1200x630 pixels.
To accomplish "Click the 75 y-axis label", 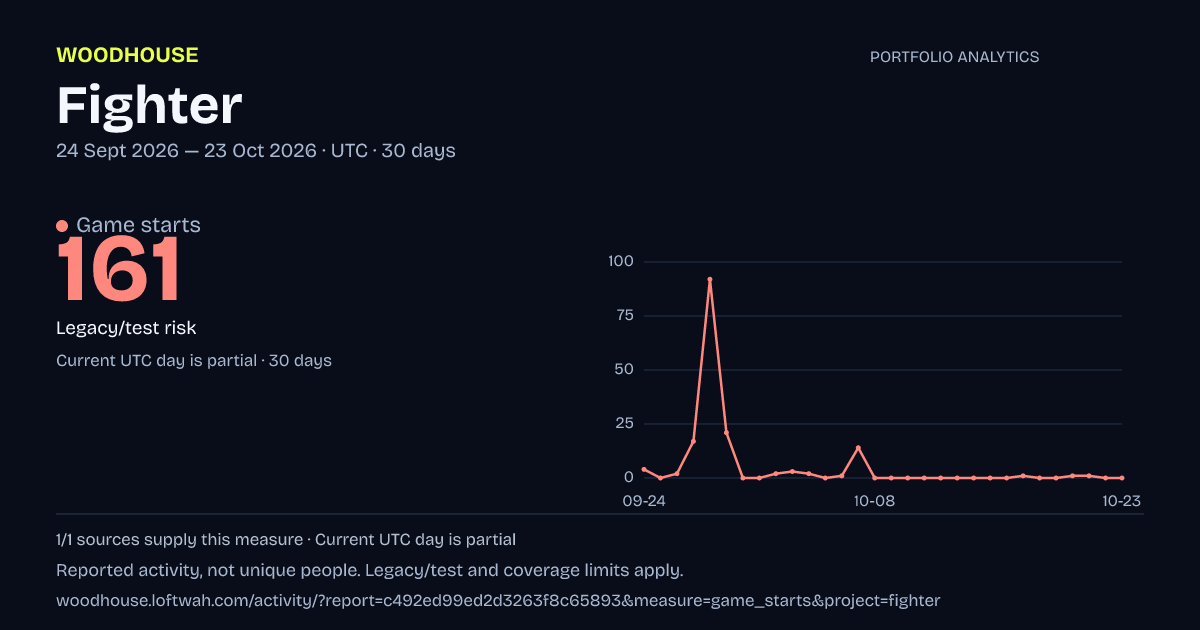I will point(625,316).
